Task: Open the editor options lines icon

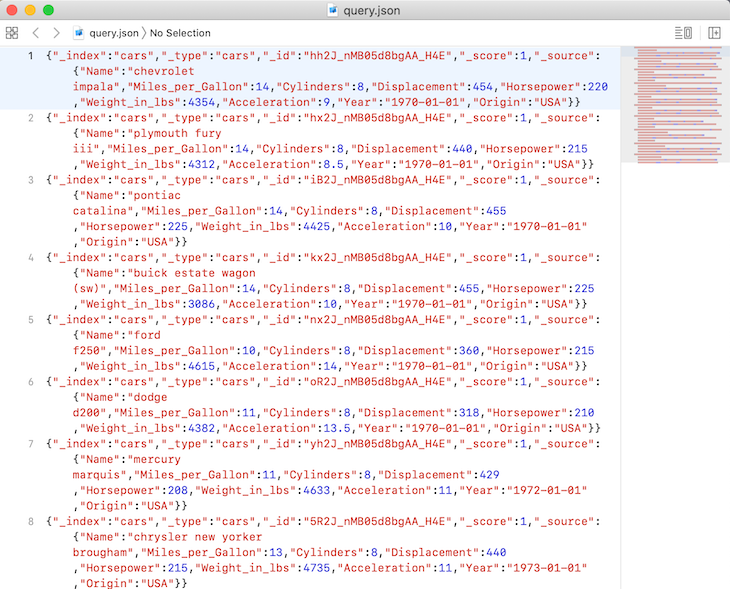Action: click(x=683, y=33)
